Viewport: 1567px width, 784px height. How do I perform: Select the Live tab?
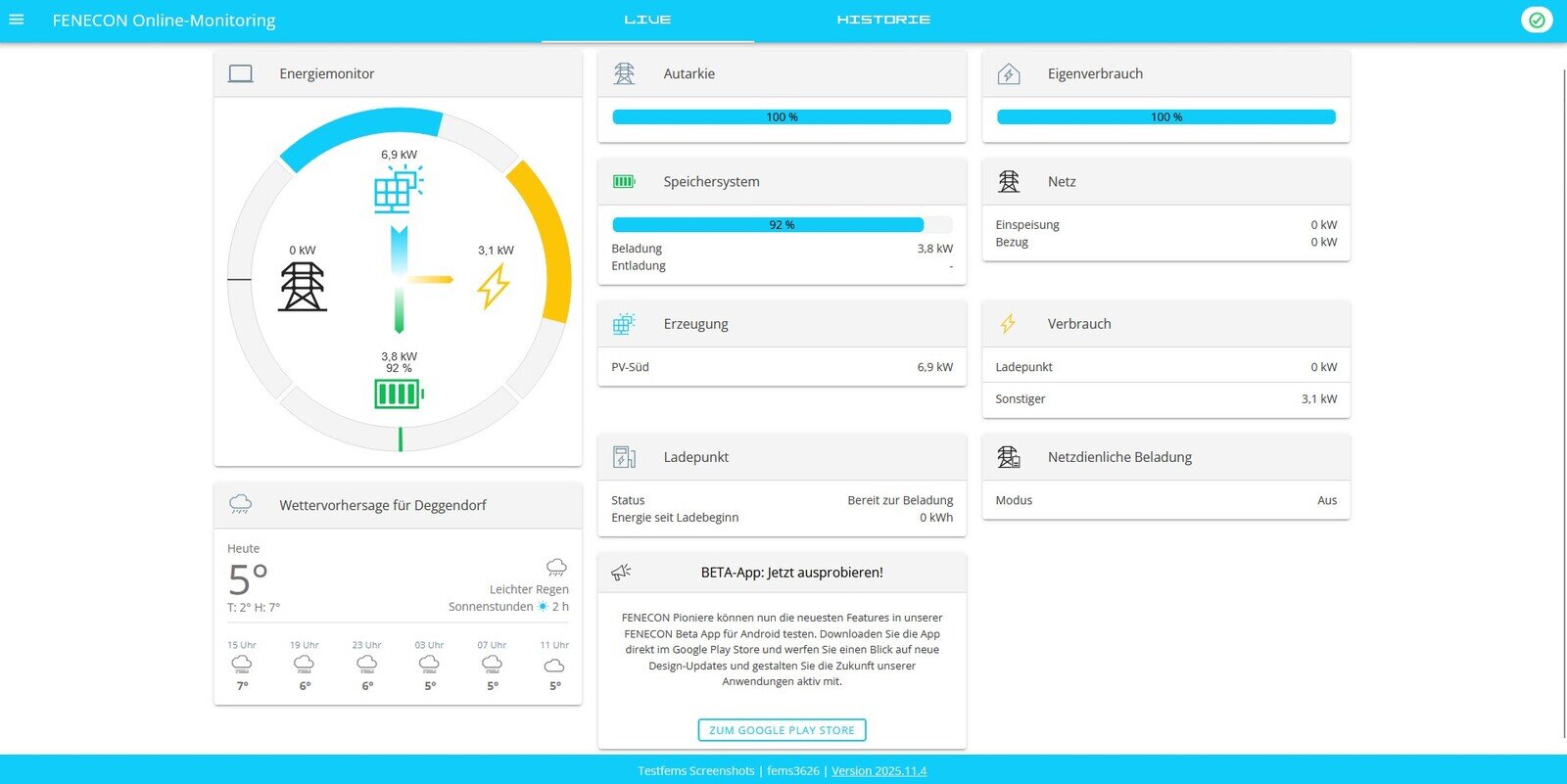click(647, 20)
